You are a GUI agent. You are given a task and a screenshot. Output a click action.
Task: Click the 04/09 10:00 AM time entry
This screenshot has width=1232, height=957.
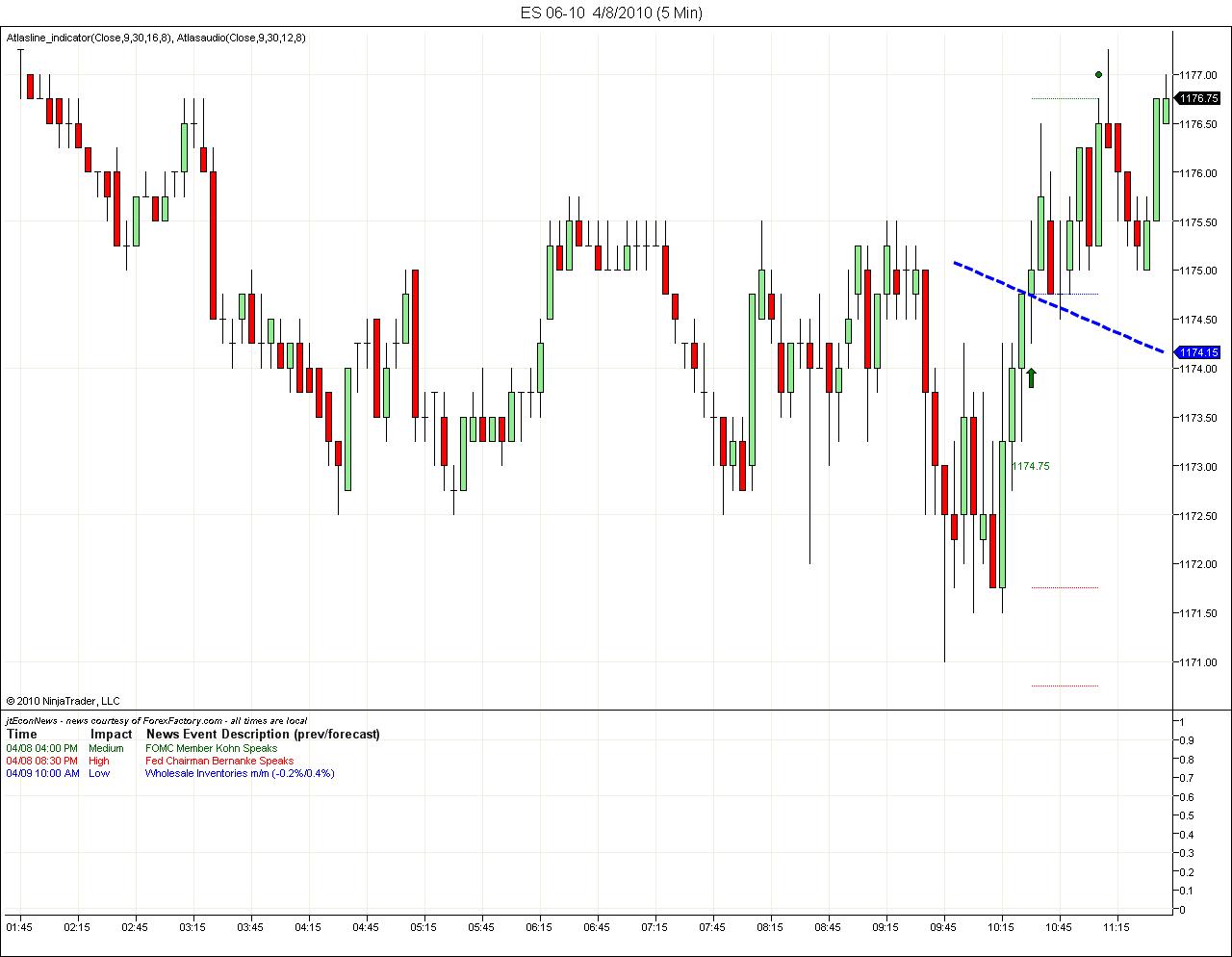point(42,773)
